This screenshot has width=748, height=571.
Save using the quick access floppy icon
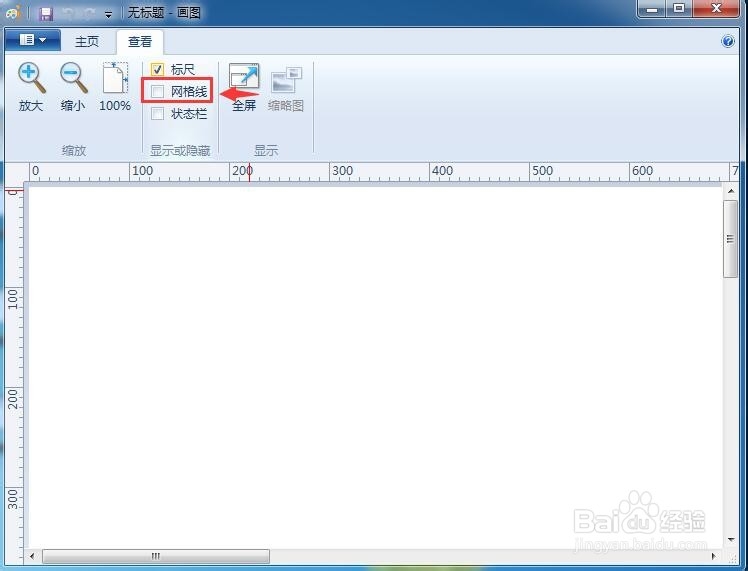point(46,13)
